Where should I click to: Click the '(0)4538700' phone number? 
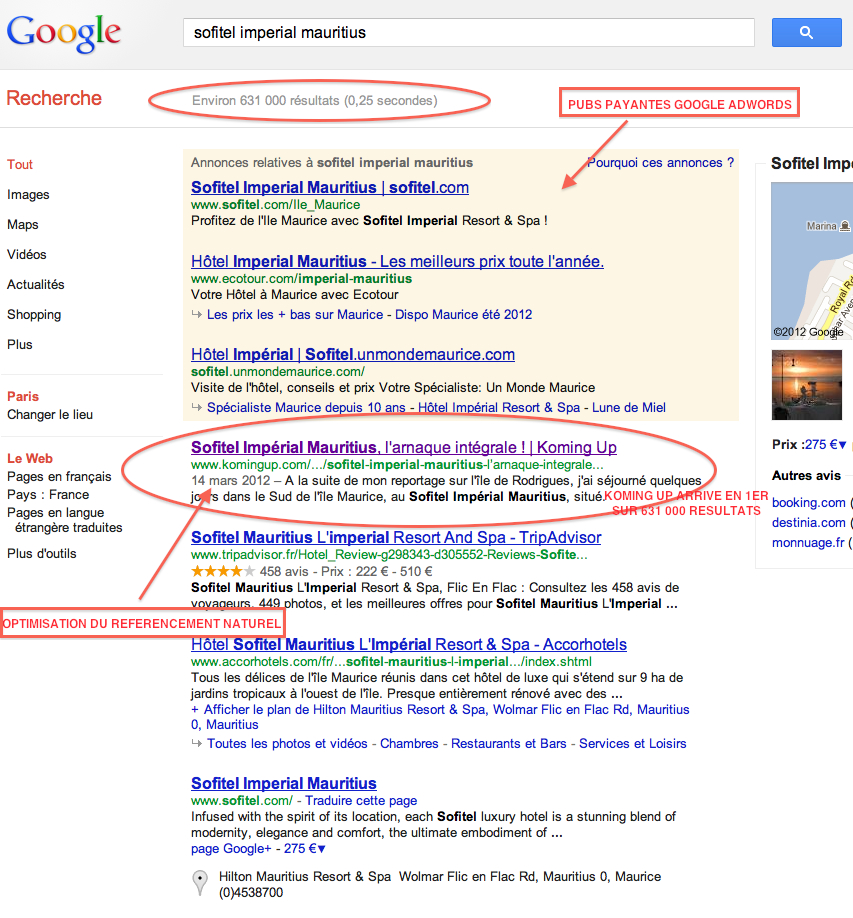pyautogui.click(x=251, y=893)
